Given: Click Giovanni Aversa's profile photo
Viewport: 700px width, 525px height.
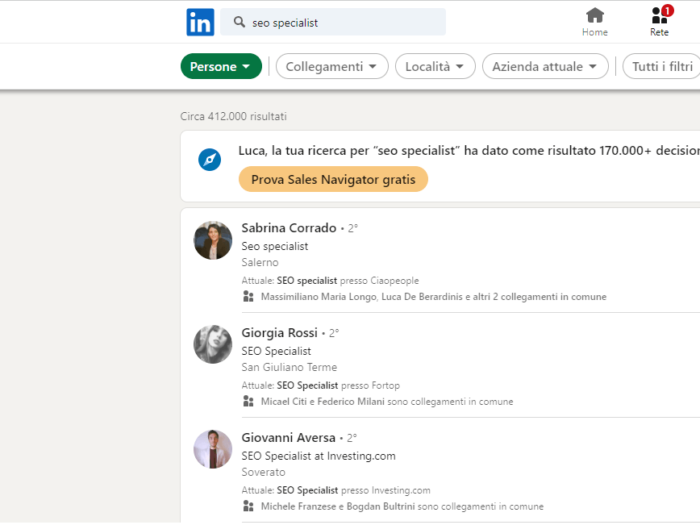Looking at the screenshot, I should 213,449.
